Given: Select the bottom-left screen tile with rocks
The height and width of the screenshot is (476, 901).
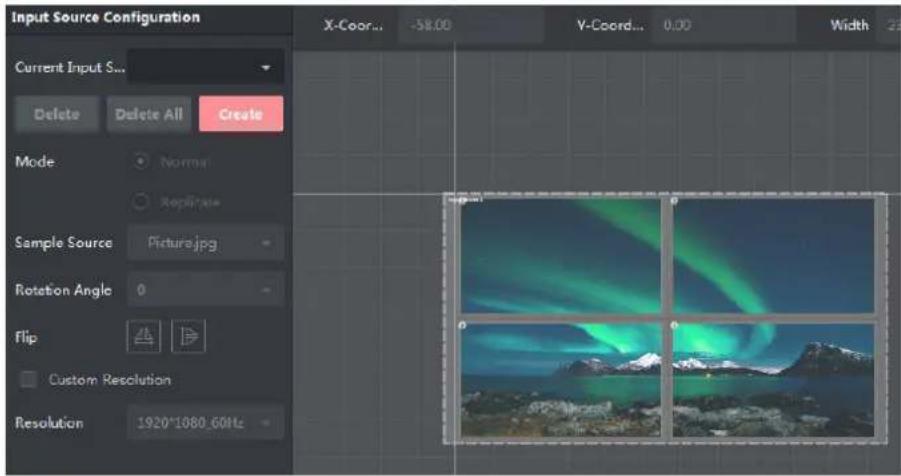Looking at the screenshot, I should tap(561, 380).
